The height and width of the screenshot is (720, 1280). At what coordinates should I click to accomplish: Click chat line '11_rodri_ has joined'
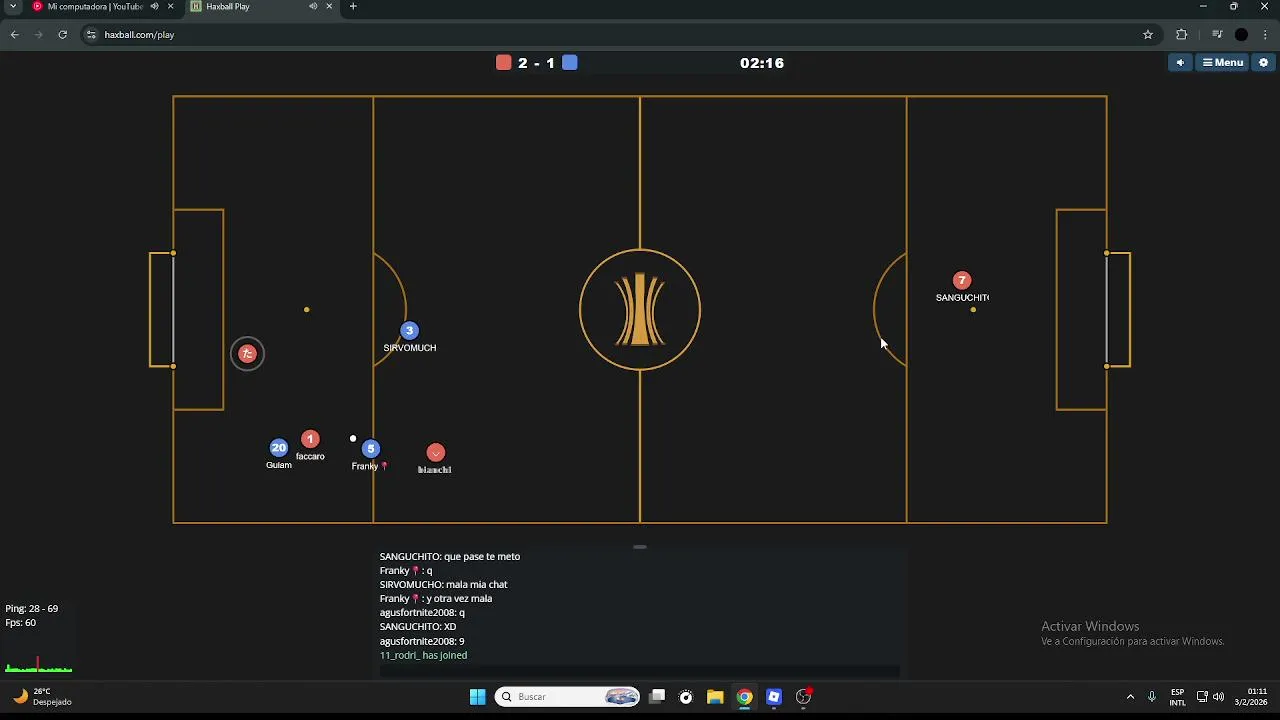tap(423, 655)
